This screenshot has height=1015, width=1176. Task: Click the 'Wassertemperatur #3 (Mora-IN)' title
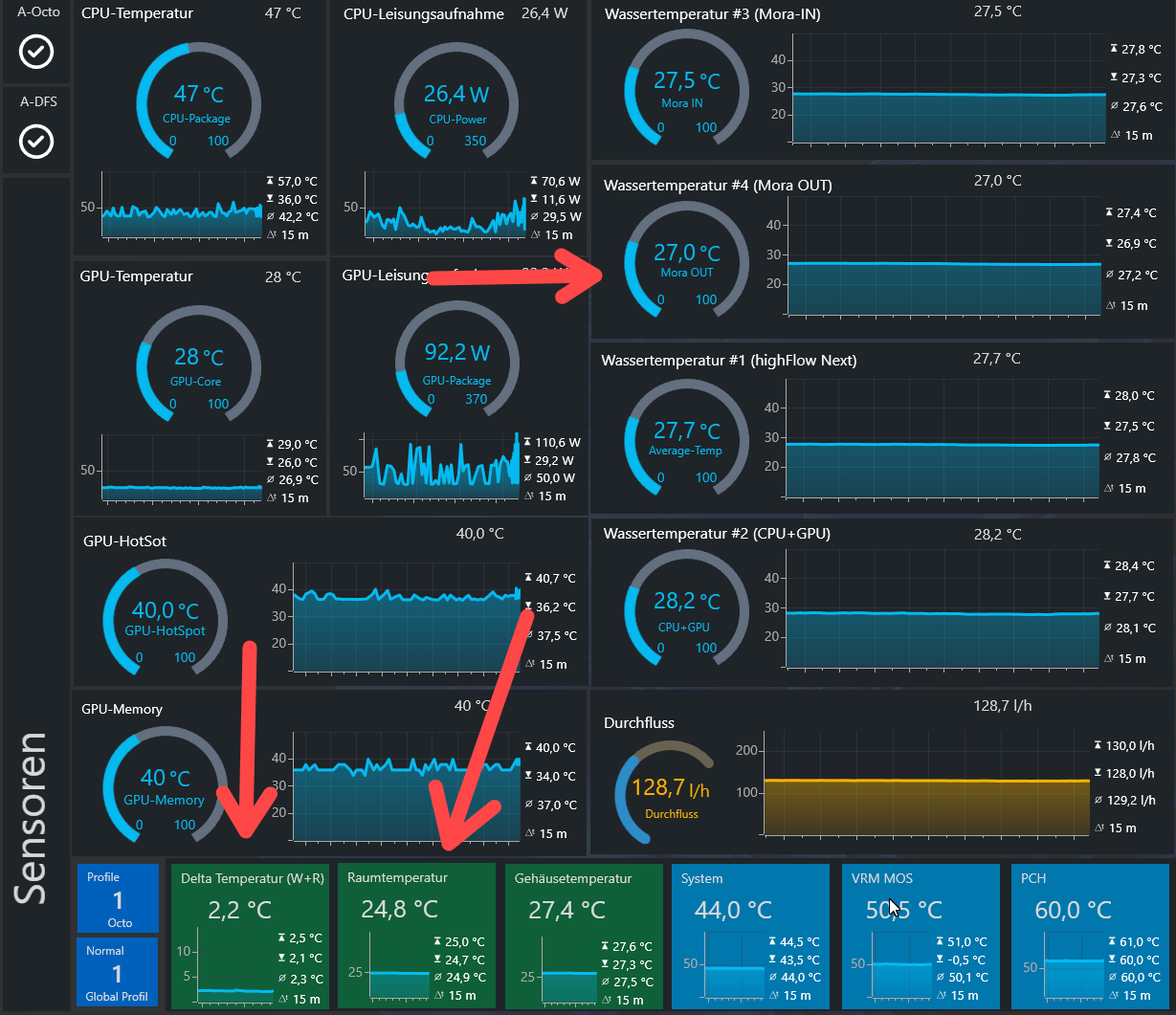click(712, 14)
